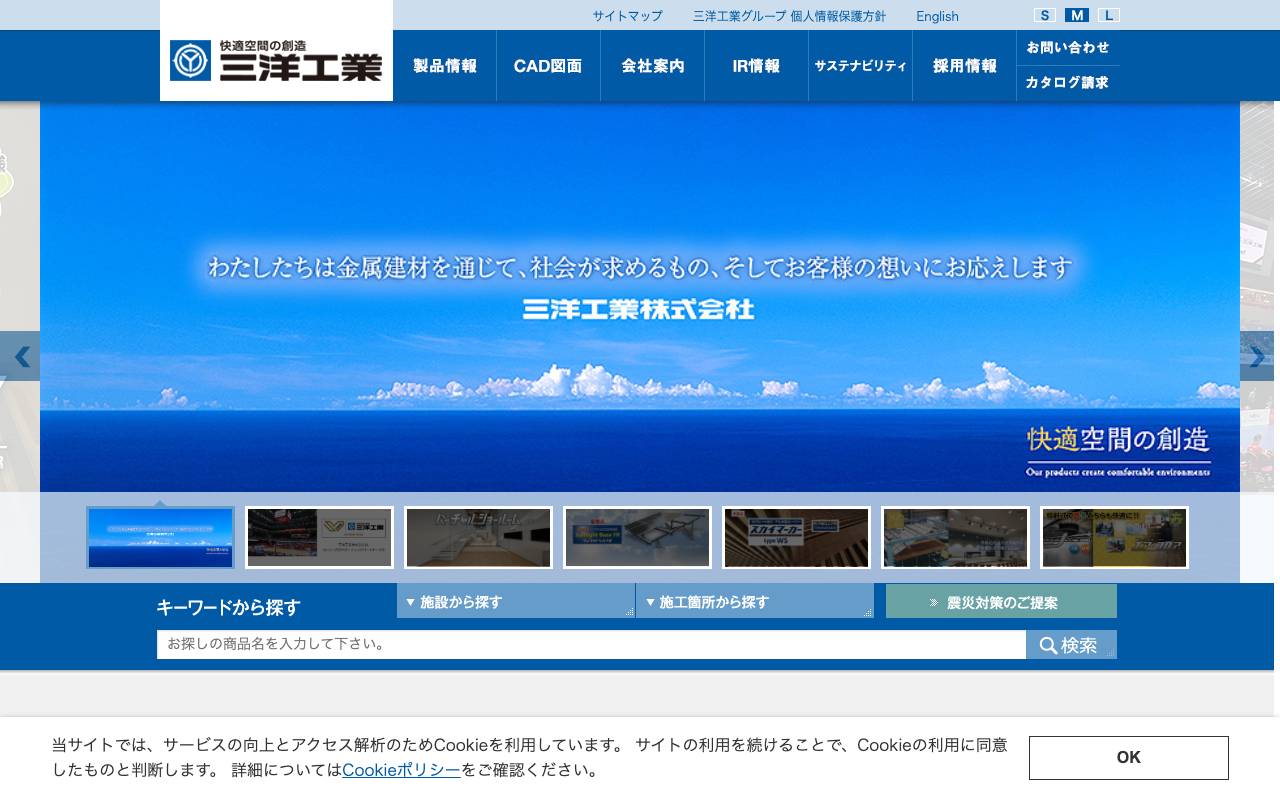Viewport: 1280px width, 800px height.
Task: Expand the 施設から探す dropdown
Action: coord(515,602)
